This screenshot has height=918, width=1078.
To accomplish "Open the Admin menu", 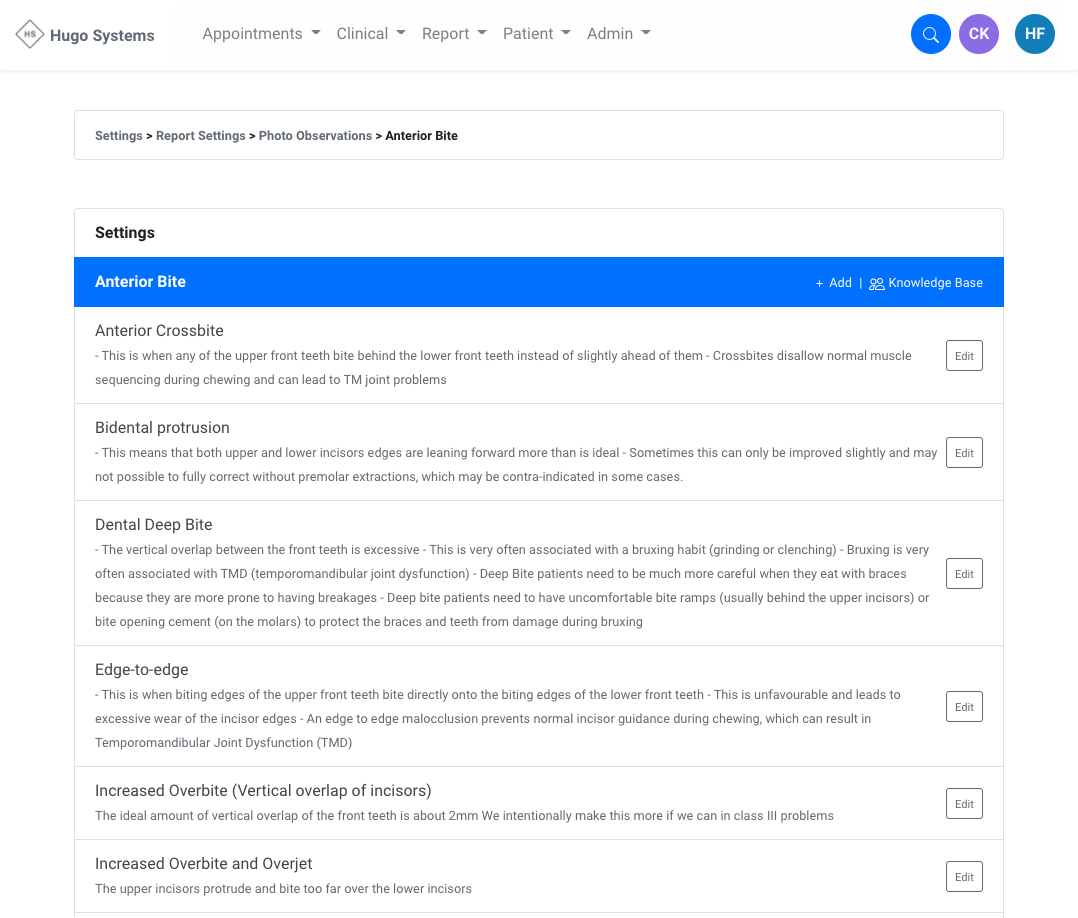I will (x=618, y=34).
